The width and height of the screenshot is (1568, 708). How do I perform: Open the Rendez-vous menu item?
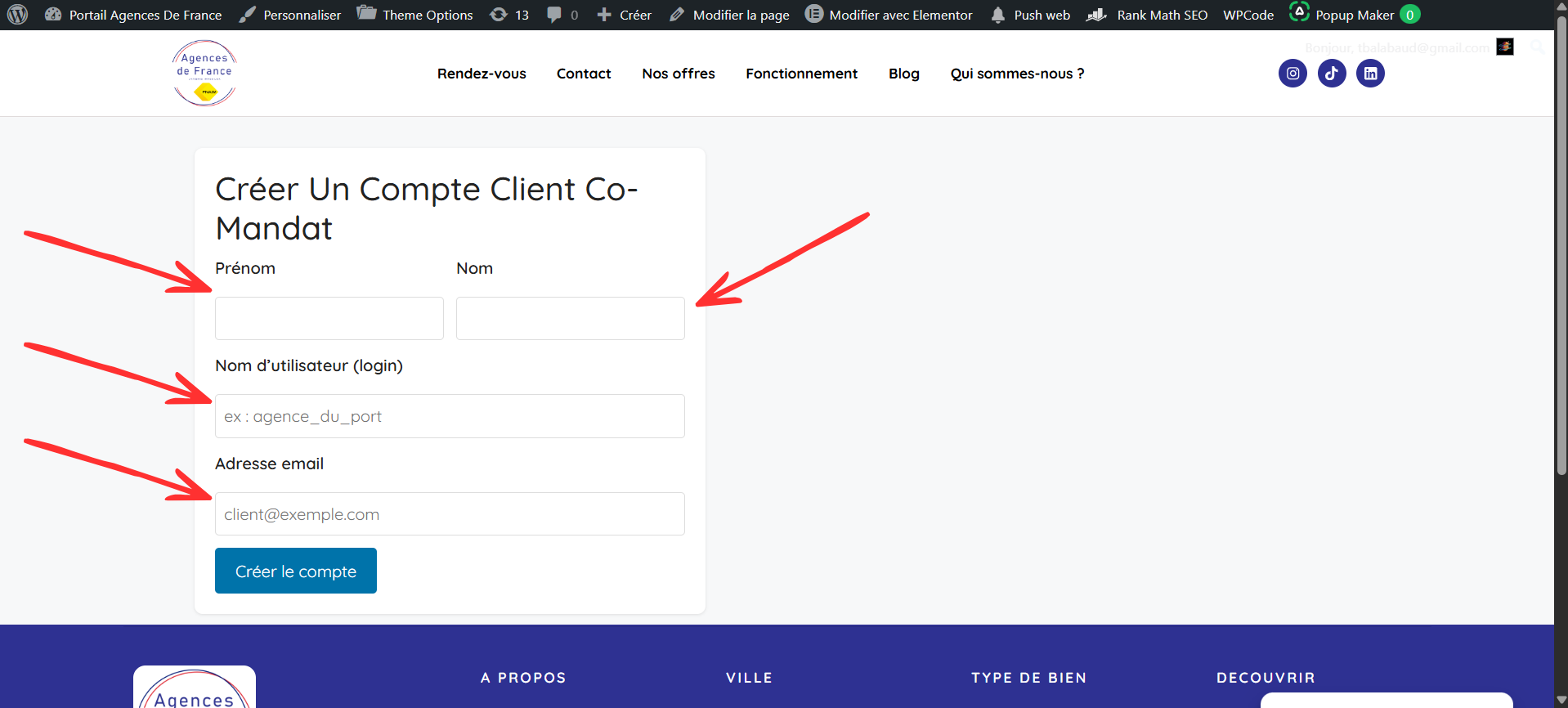[x=482, y=74]
